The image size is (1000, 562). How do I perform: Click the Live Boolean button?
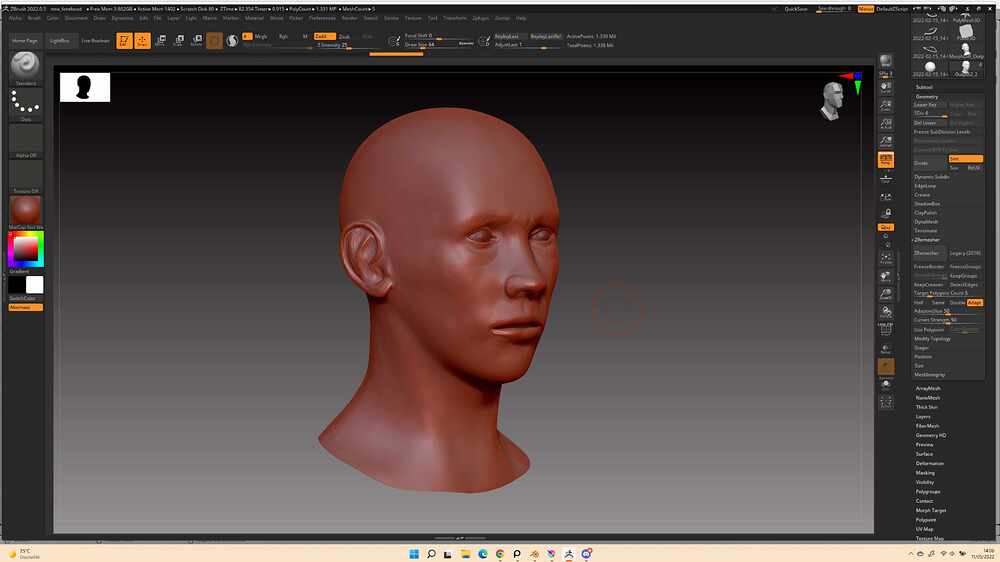pyautogui.click(x=95, y=40)
